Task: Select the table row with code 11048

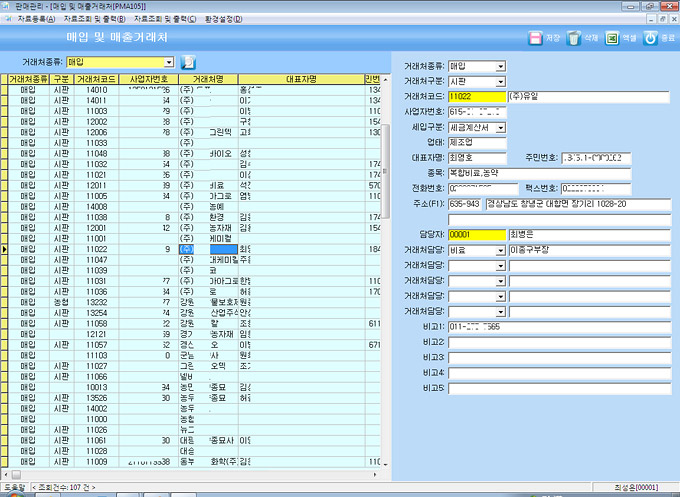Action: point(191,154)
